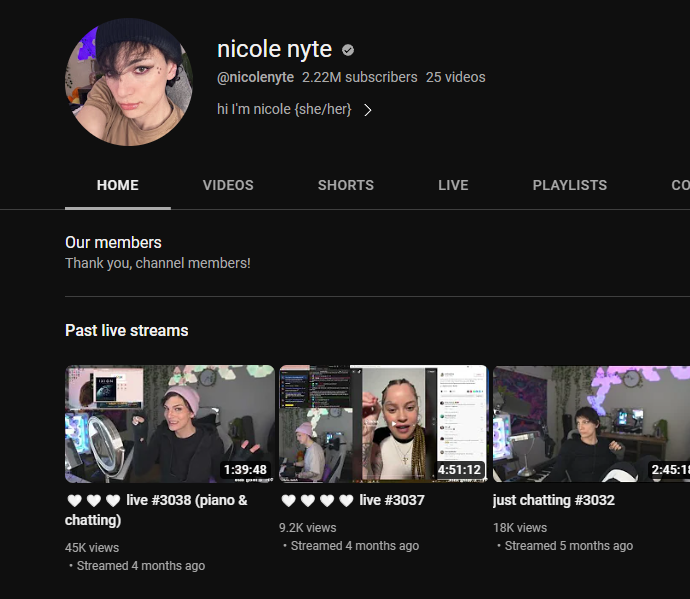The image size is (690, 599).
Task: Click the Past live streams heading
Action: click(127, 331)
